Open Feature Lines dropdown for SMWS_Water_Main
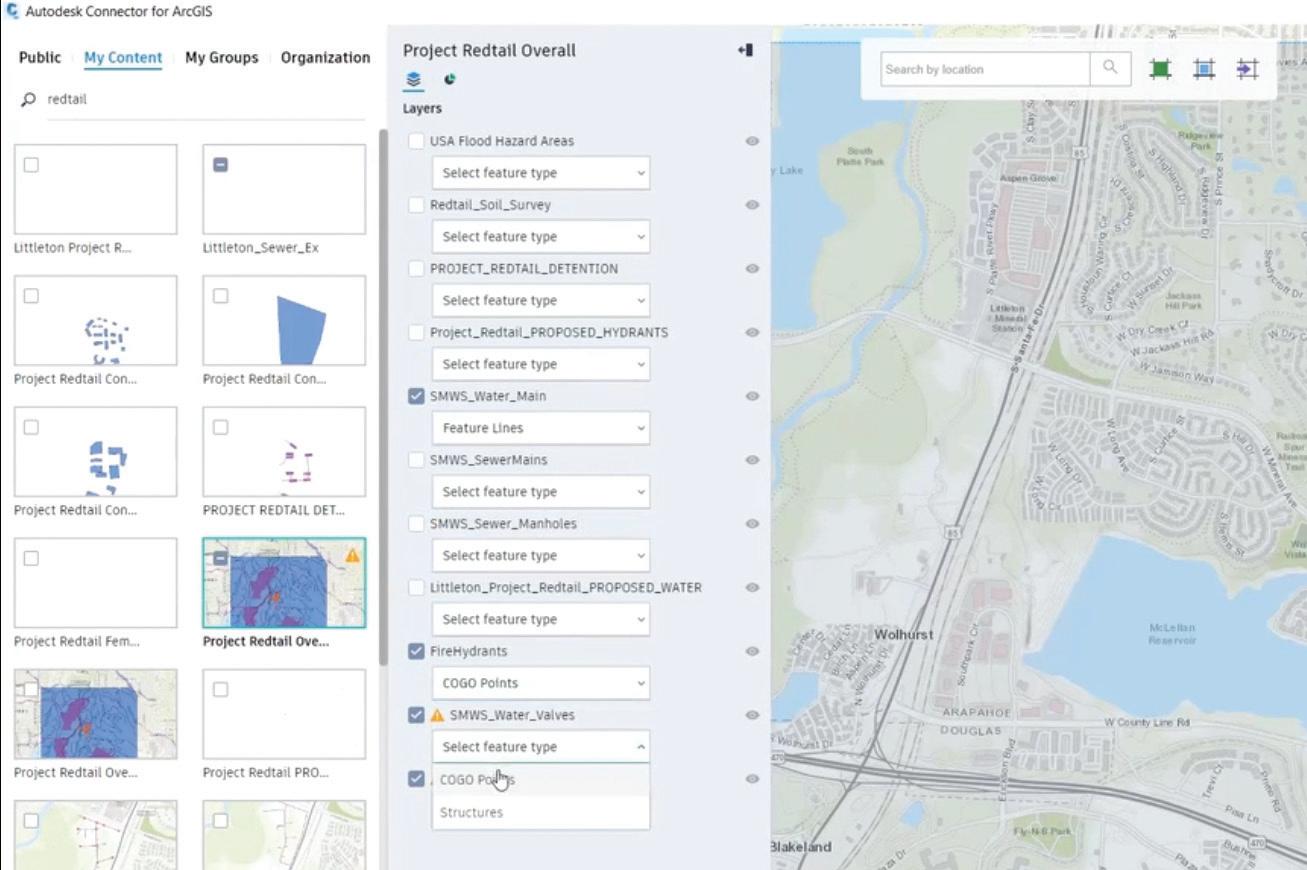This screenshot has width=1307, height=870. pyautogui.click(x=541, y=428)
